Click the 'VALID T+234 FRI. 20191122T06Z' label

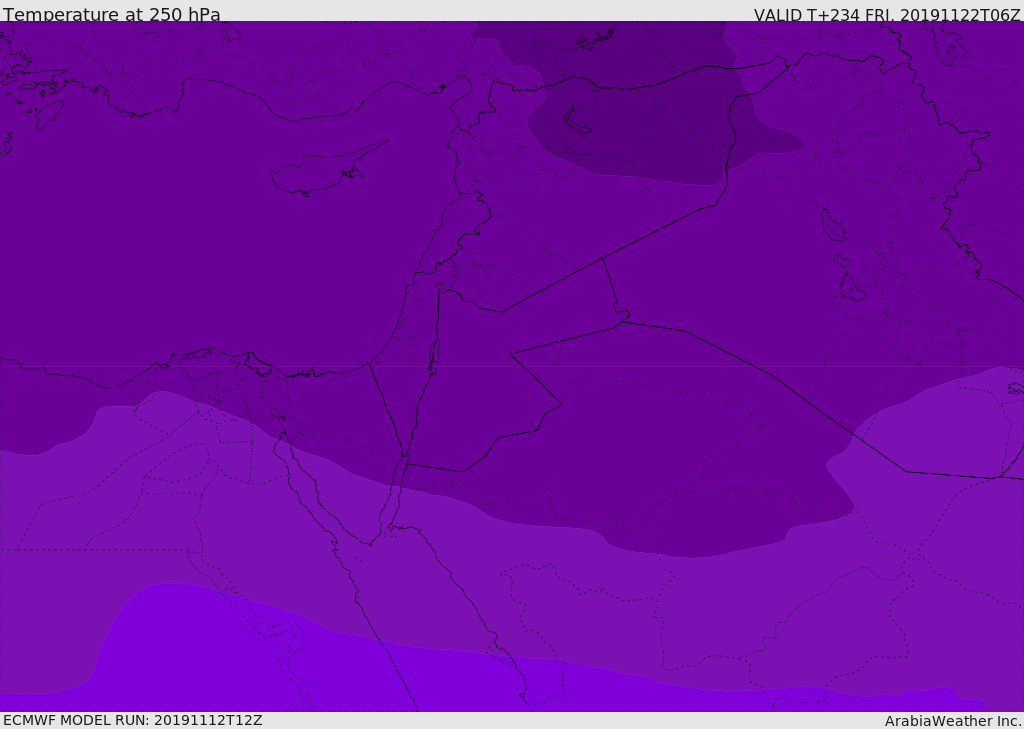[x=887, y=15]
